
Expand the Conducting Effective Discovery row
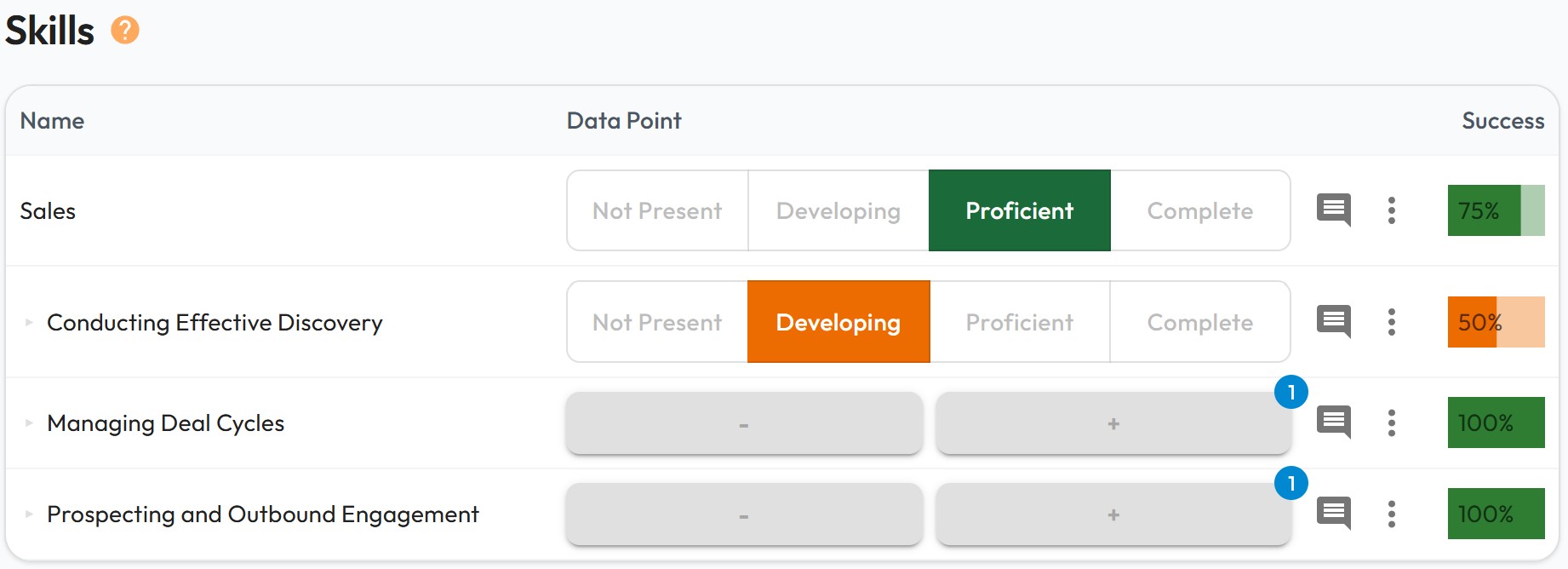pos(26,322)
